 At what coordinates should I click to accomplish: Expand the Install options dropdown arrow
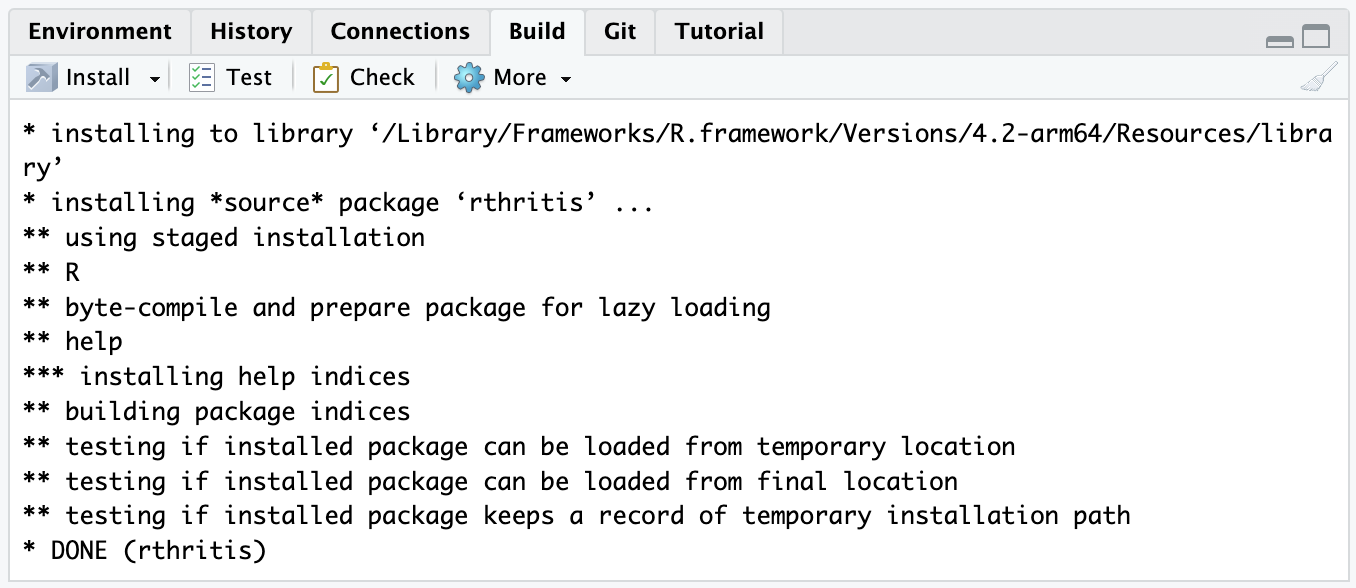[155, 79]
